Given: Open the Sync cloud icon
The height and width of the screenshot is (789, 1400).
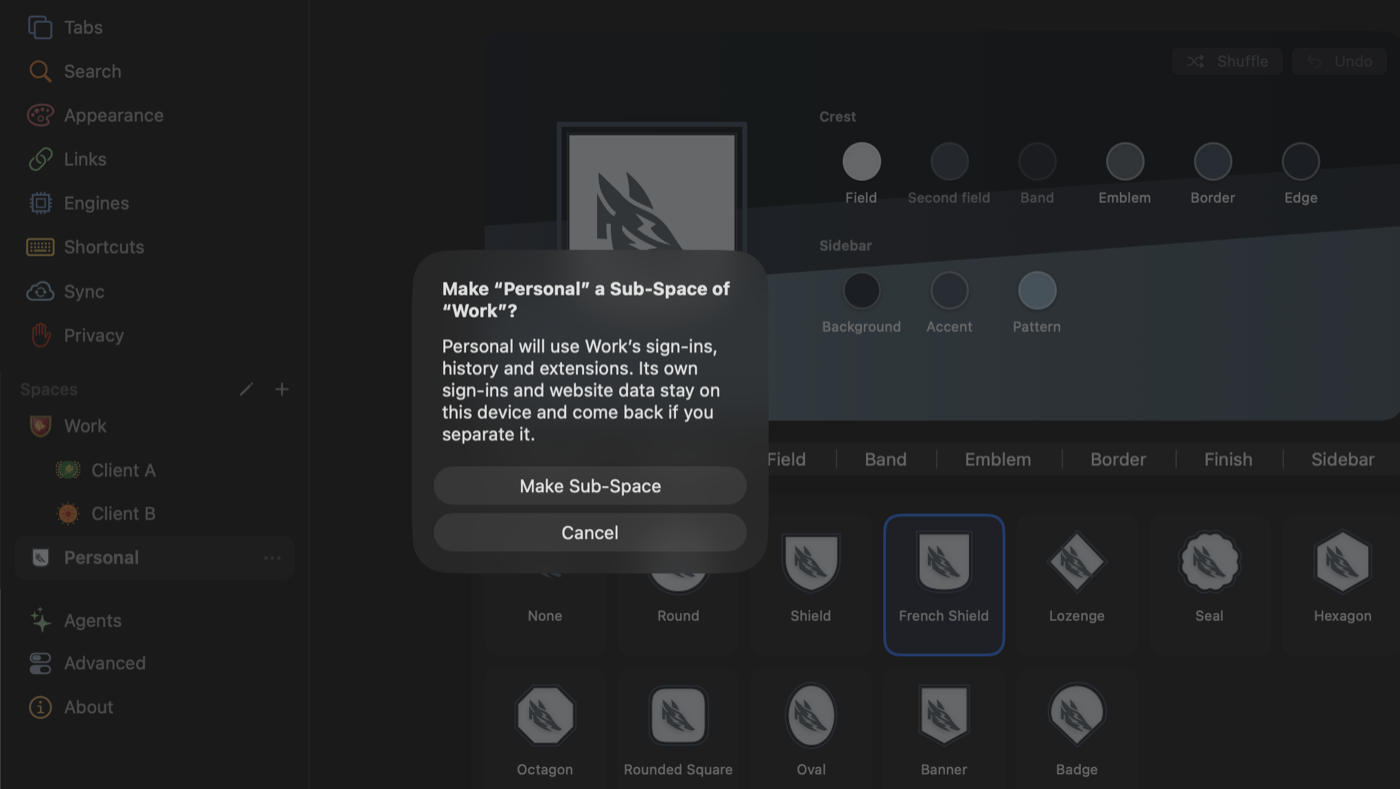Looking at the screenshot, I should click(40, 291).
